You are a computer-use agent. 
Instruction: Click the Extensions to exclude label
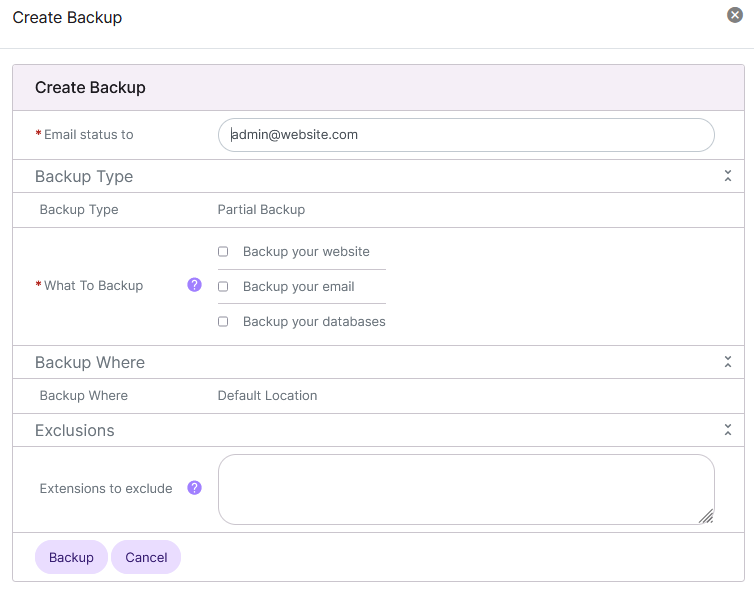coord(106,488)
